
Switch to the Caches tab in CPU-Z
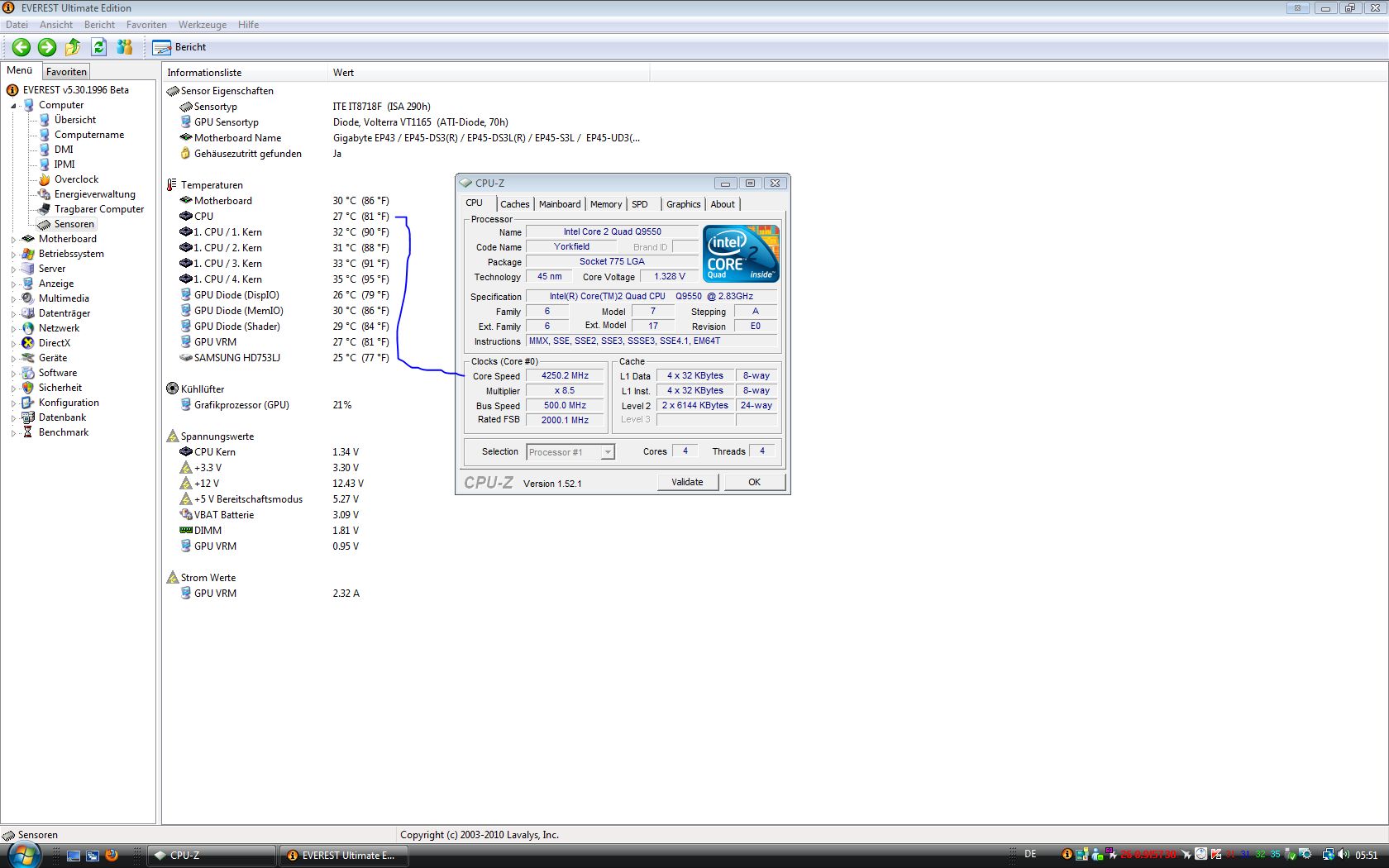click(x=515, y=204)
